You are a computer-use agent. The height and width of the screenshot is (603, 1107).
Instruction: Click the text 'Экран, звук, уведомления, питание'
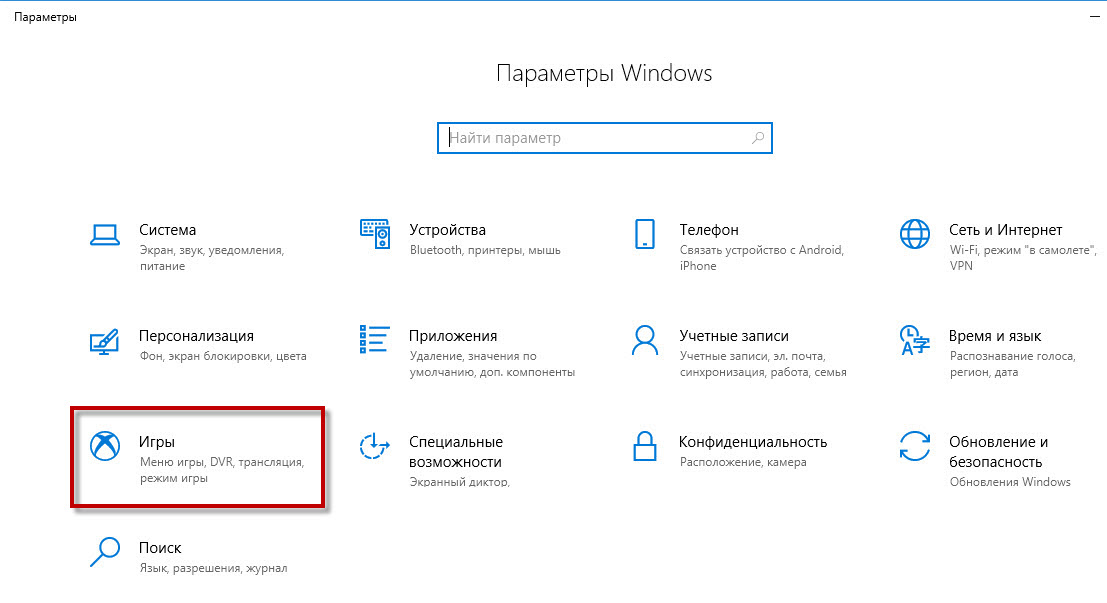[x=212, y=258]
